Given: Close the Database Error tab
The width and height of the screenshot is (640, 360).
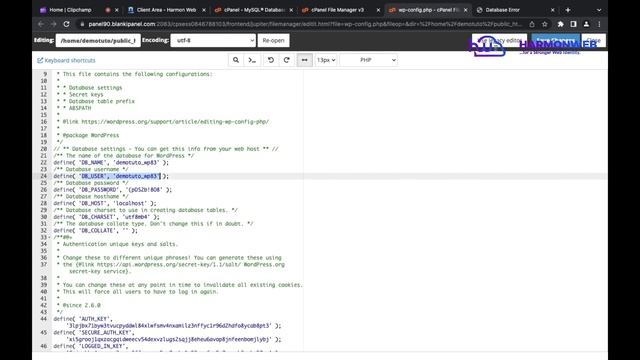Looking at the screenshot, I should [x=553, y=10].
